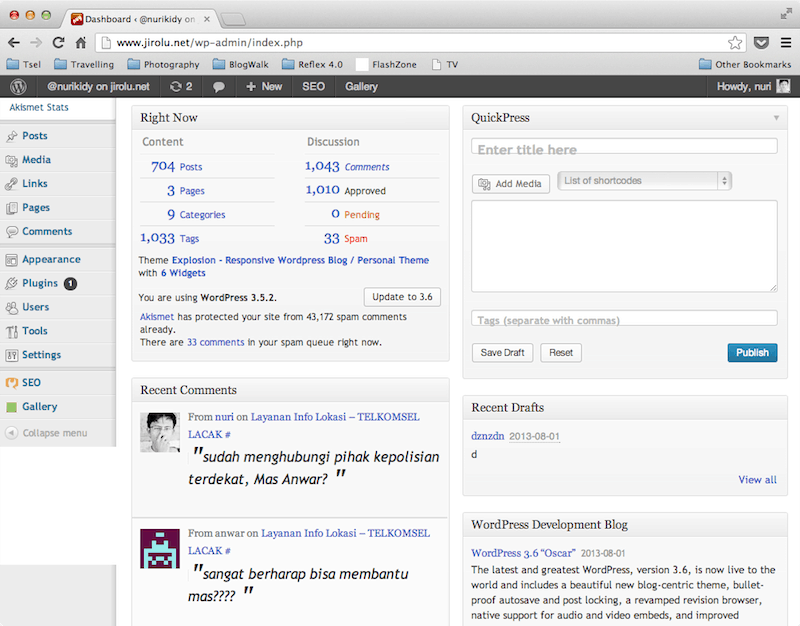Click the comments bubble icon in admin bar
The width and height of the screenshot is (800, 626).
[x=218, y=87]
